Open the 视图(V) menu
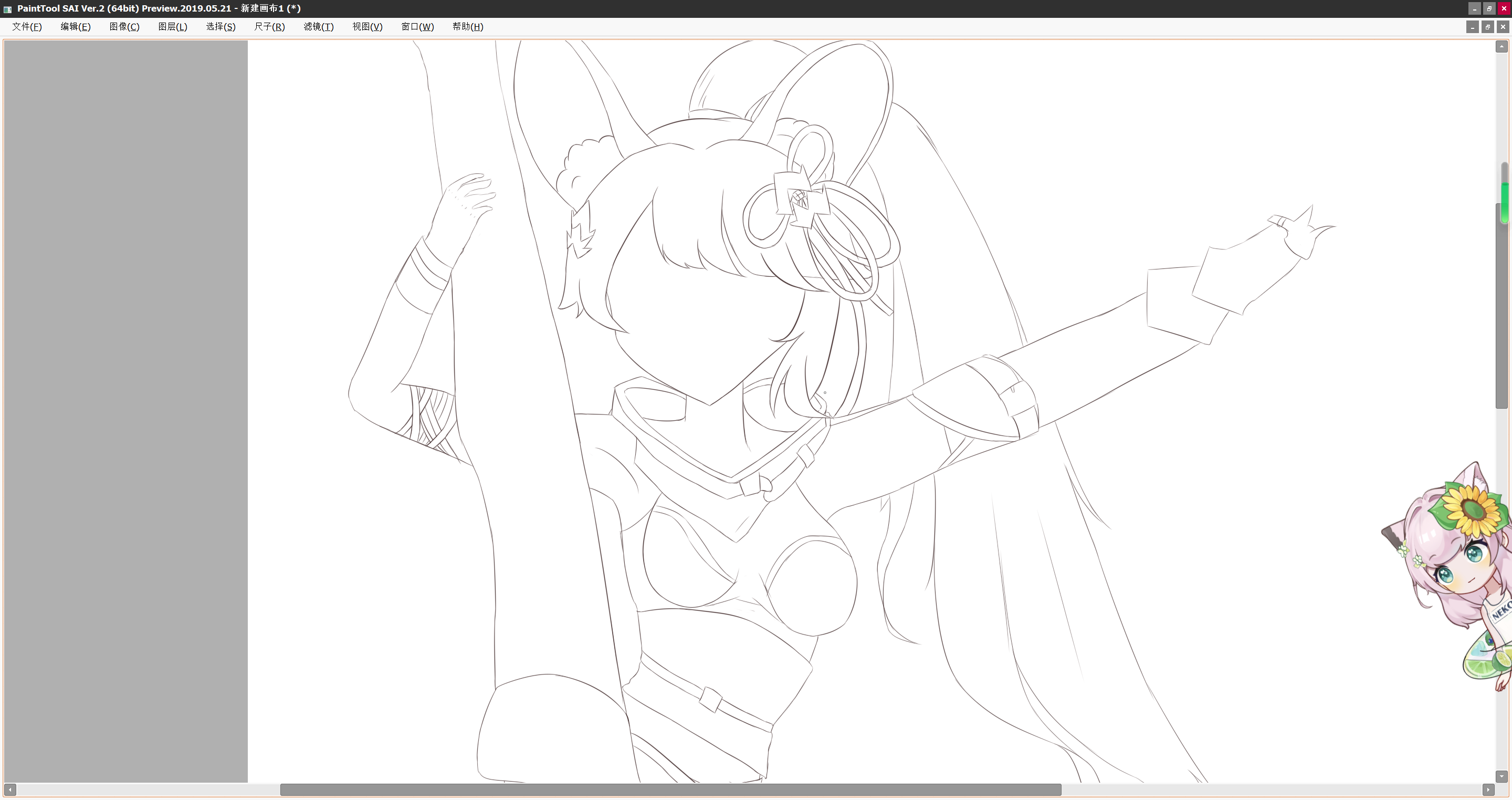The height and width of the screenshot is (800, 1512). coord(367,26)
